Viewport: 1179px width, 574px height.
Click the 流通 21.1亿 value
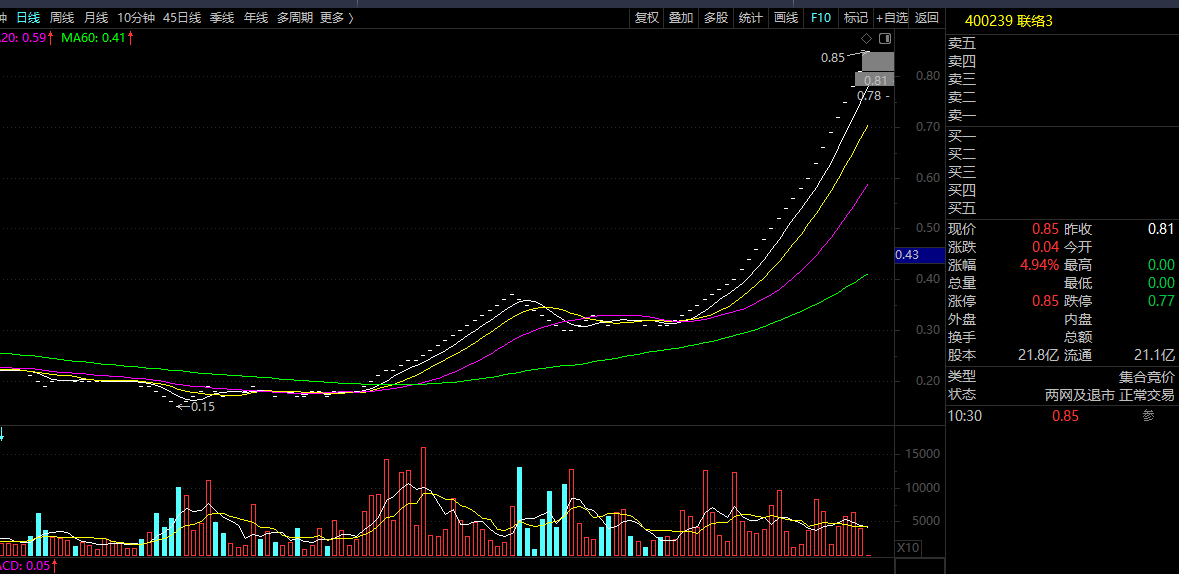click(x=1154, y=355)
